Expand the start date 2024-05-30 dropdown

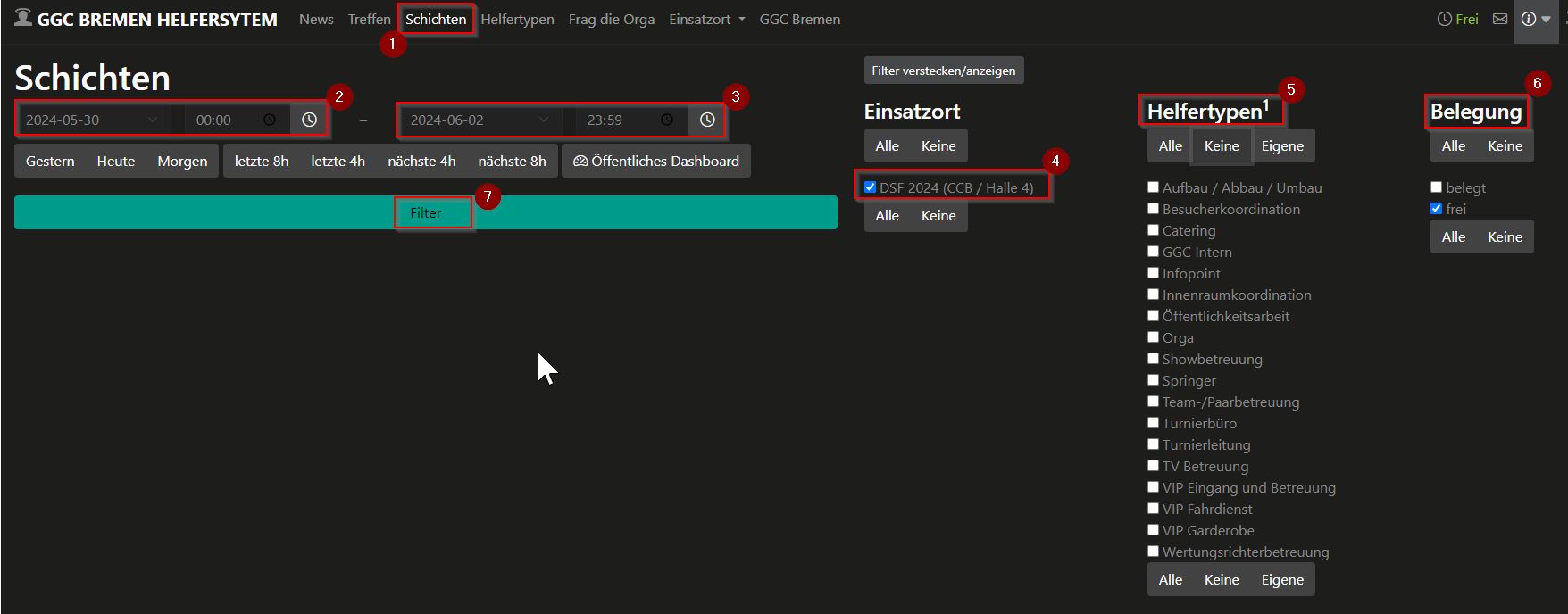153,120
